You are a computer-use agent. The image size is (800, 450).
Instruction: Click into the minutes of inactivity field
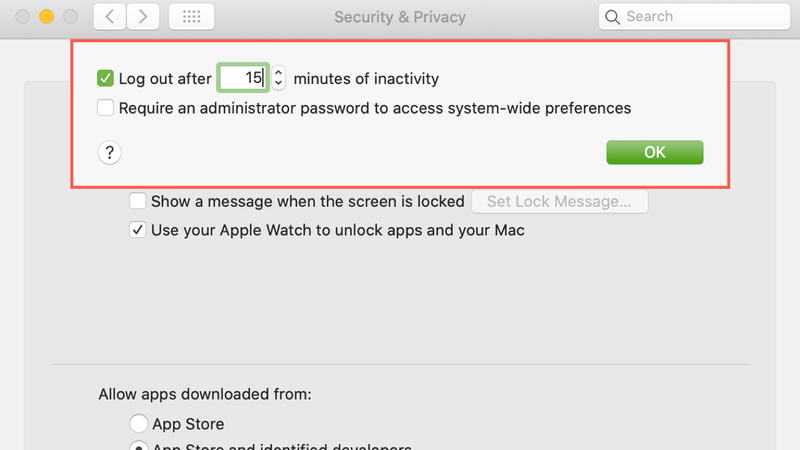[x=243, y=78]
